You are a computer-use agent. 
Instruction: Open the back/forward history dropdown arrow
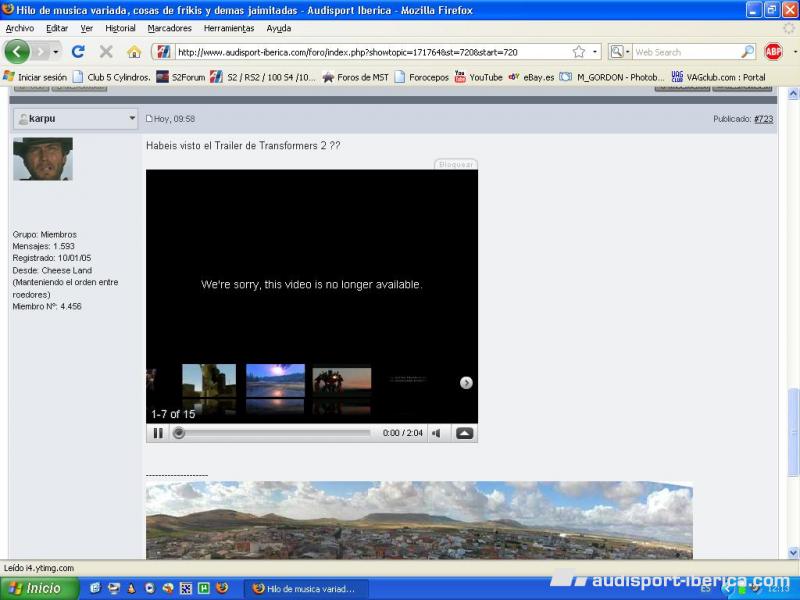tap(56, 51)
